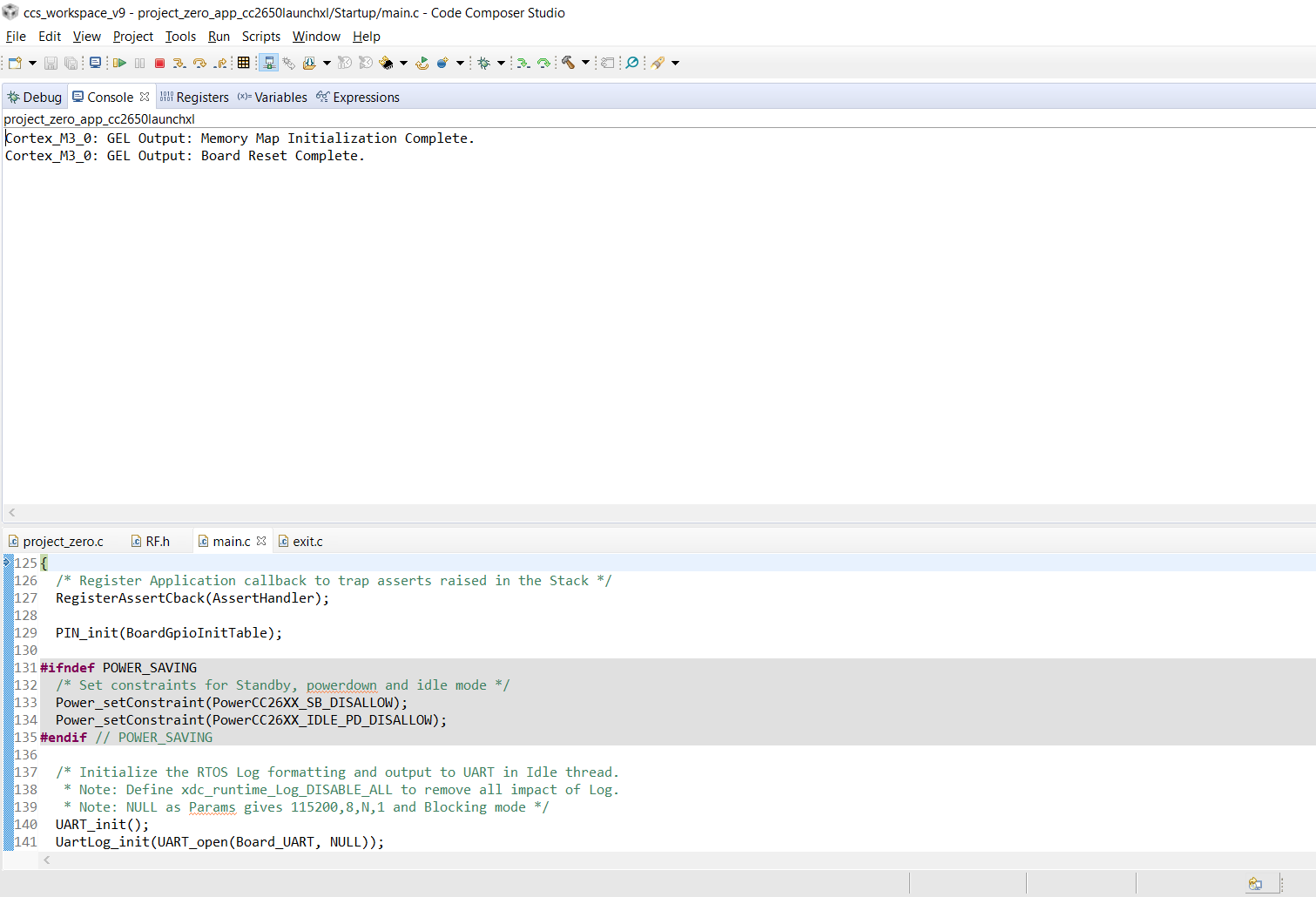
Task: Click the UART_init(); code line
Action: [x=102, y=825]
